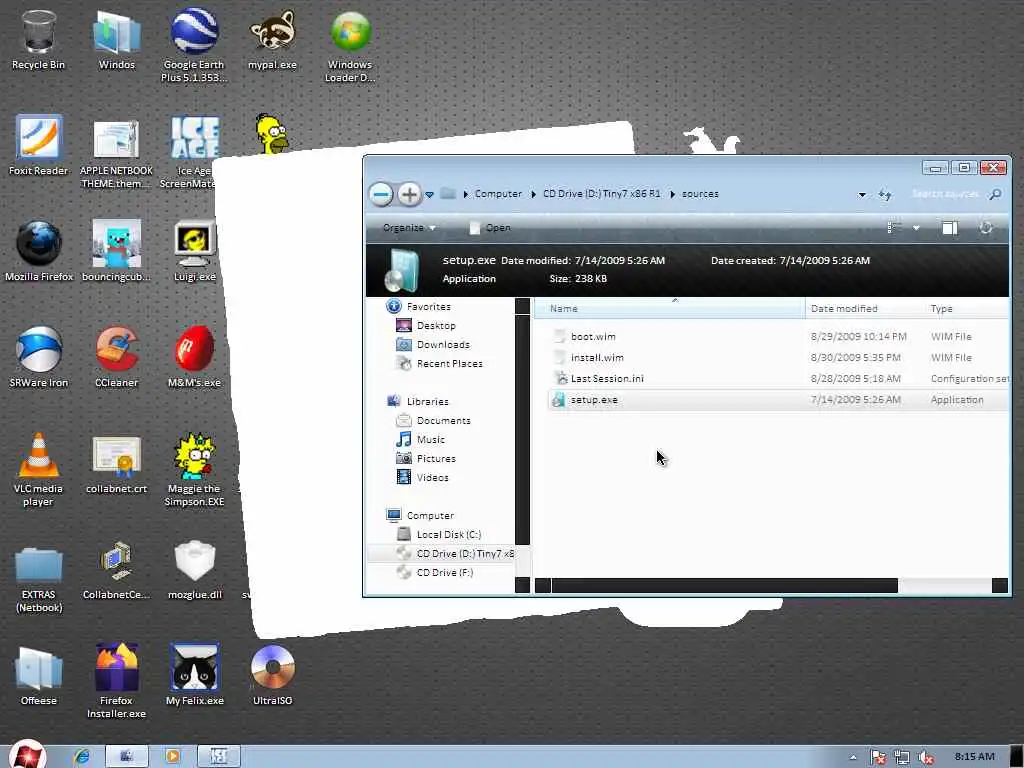Select setup.exe file row
This screenshot has width=1024, height=768.
[779, 400]
